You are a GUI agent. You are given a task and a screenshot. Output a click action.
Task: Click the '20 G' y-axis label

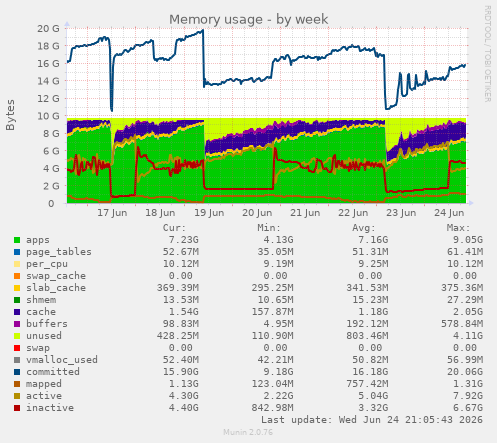click(x=49, y=29)
